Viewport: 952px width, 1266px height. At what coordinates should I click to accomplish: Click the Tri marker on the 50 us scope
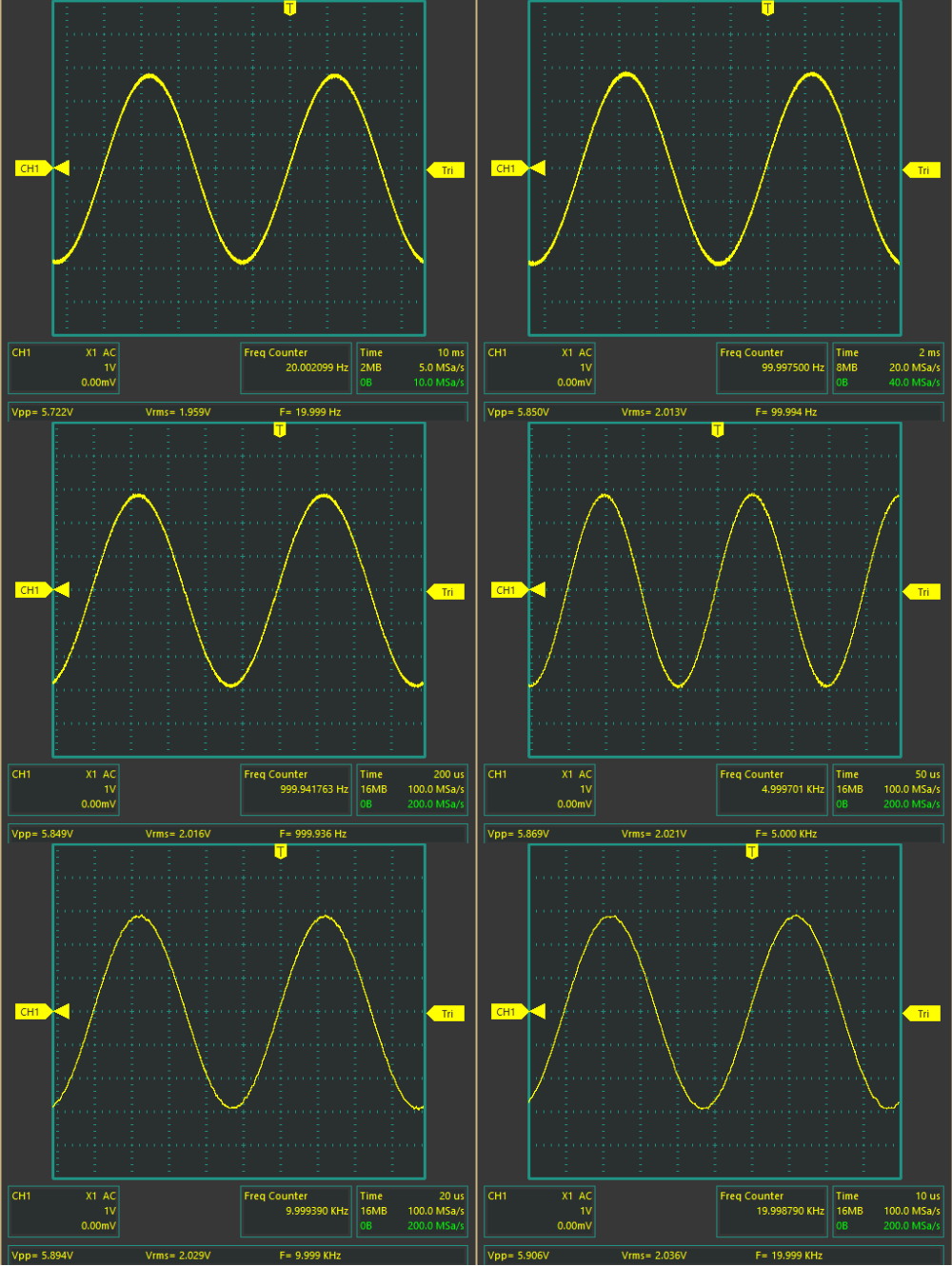pyautogui.click(x=922, y=592)
